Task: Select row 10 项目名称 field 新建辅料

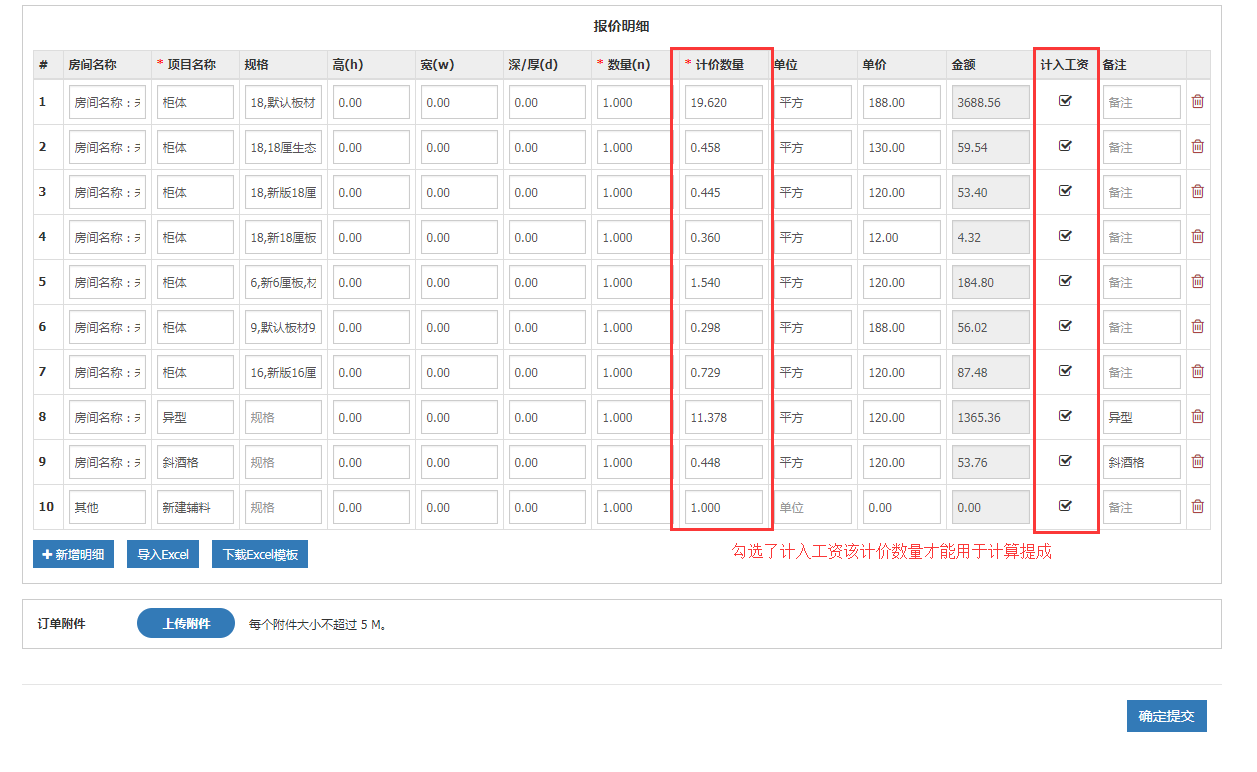Action: (195, 507)
